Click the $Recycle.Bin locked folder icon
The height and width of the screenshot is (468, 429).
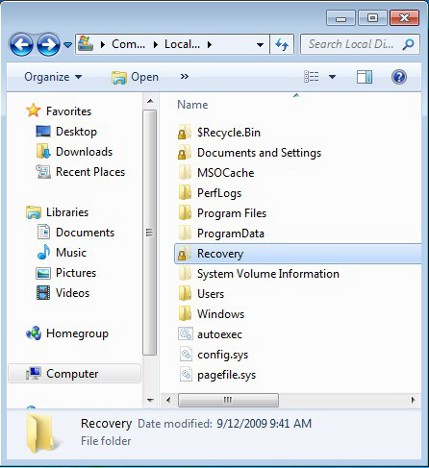(184, 132)
